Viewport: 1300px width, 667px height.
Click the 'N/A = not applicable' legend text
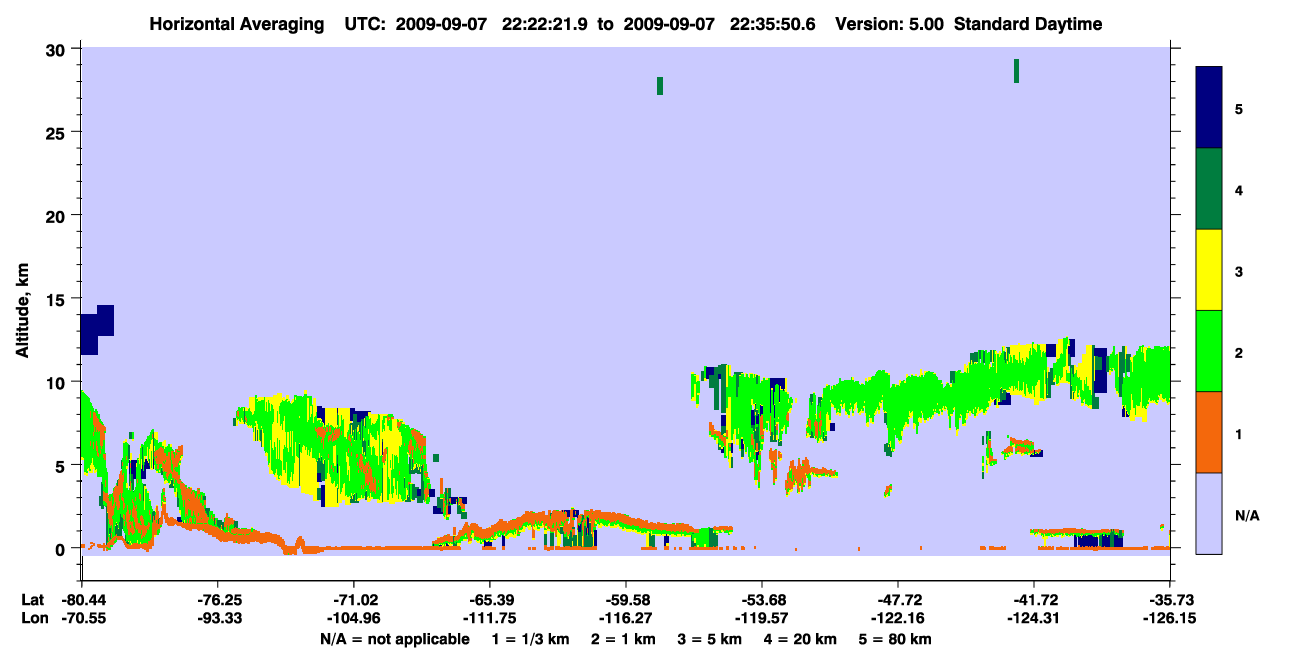point(394,639)
